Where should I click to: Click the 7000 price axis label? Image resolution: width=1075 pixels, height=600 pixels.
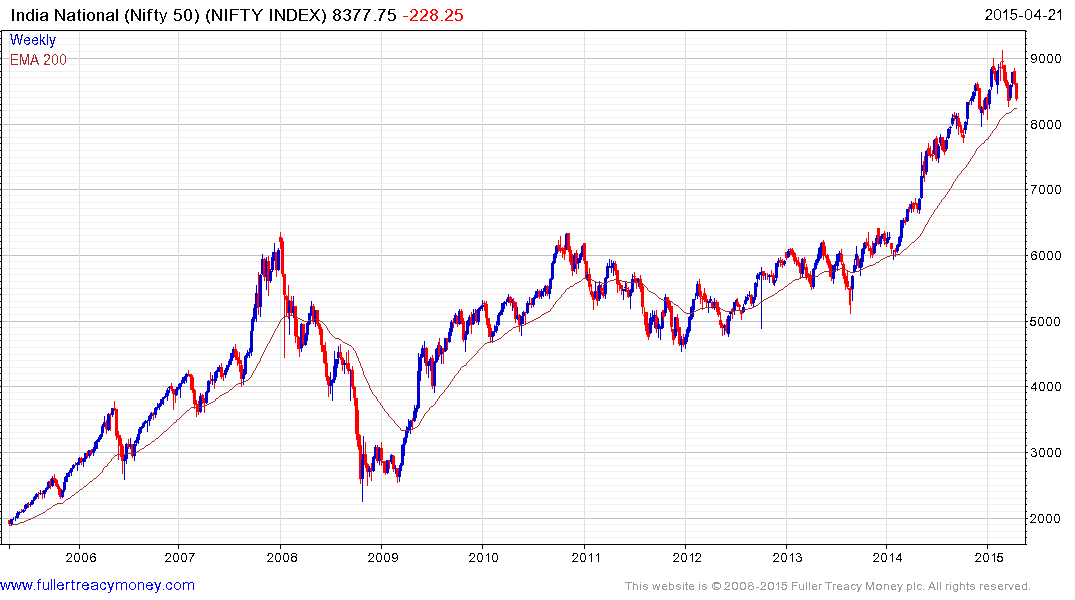(x=1046, y=189)
